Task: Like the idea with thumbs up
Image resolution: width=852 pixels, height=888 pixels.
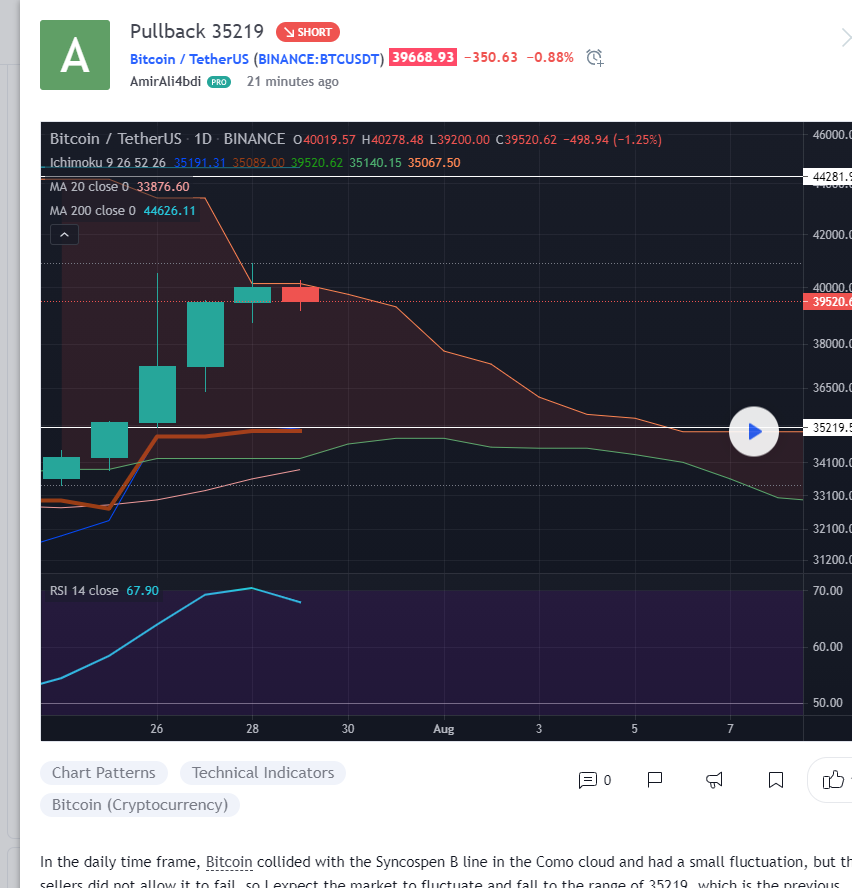Action: point(833,779)
